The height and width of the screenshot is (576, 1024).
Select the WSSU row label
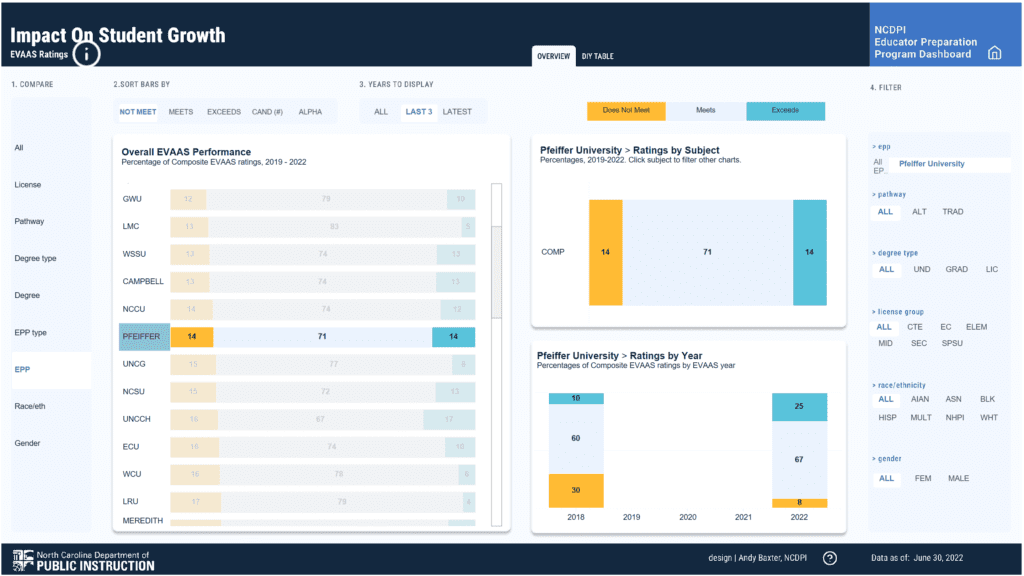pyautogui.click(x=135, y=254)
